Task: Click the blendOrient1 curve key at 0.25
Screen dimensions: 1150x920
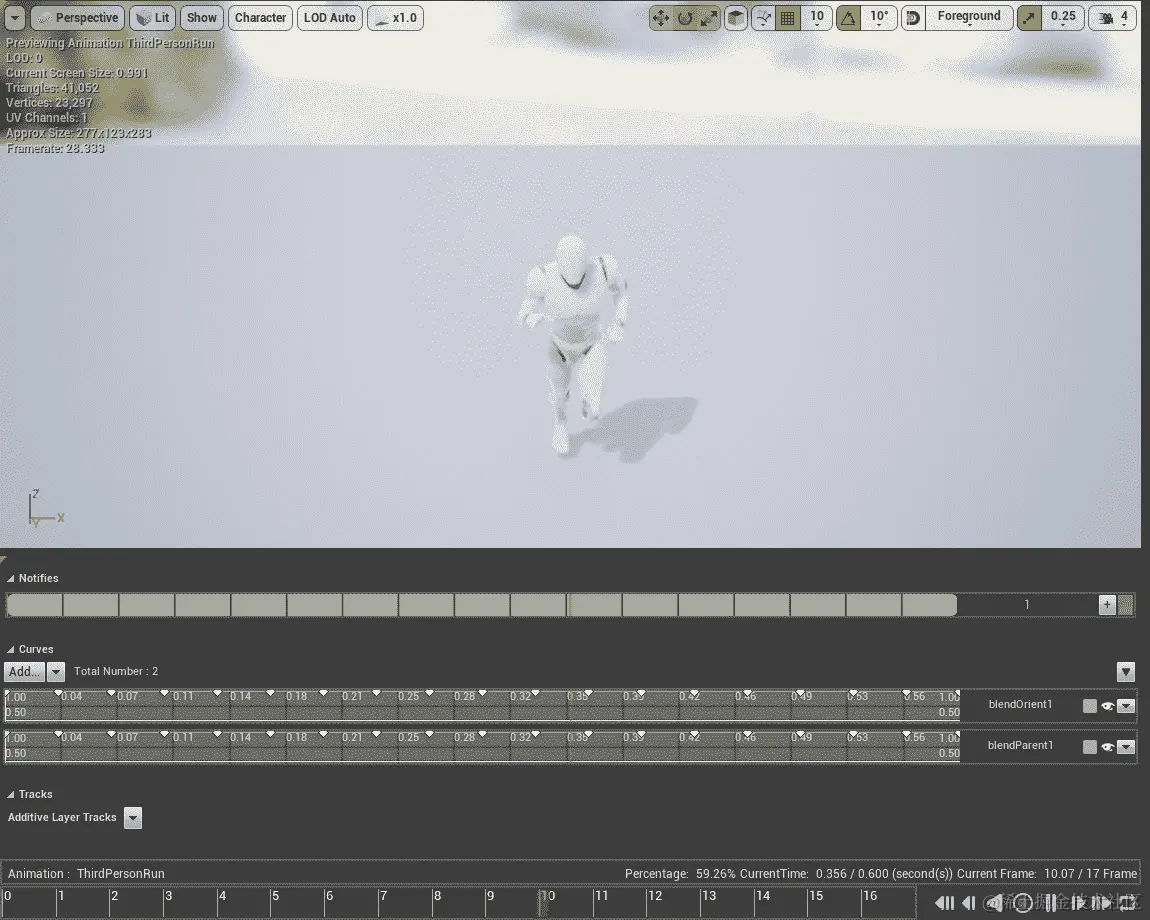Action: click(430, 693)
